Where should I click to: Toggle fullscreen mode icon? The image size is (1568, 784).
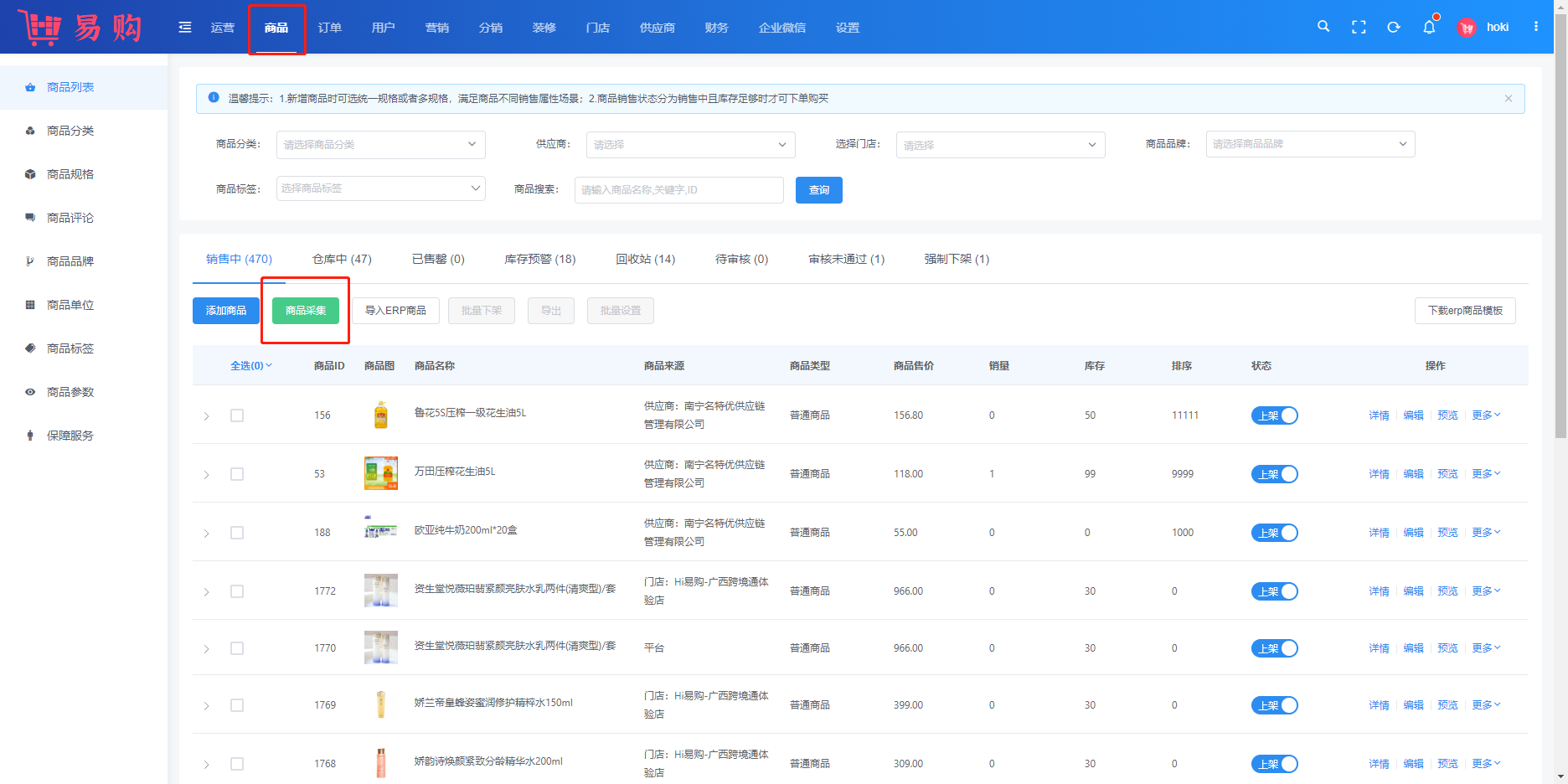[1359, 28]
